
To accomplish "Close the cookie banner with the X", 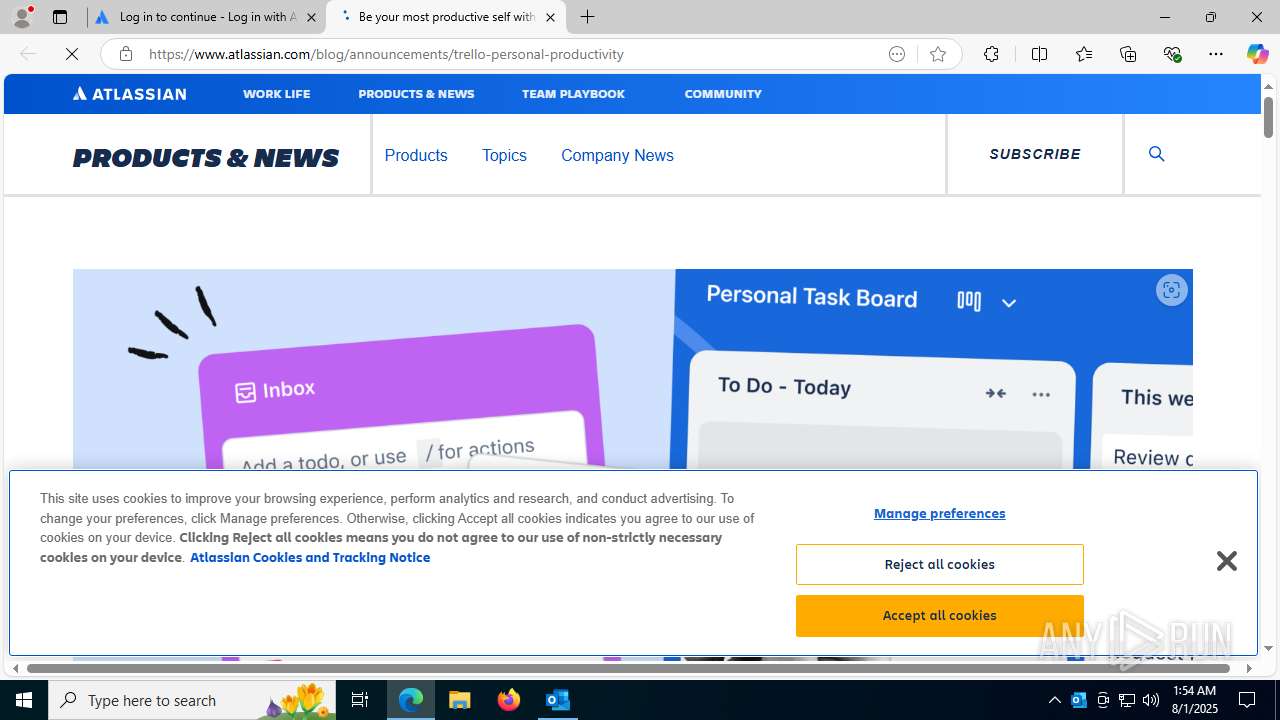I will tap(1226, 561).
